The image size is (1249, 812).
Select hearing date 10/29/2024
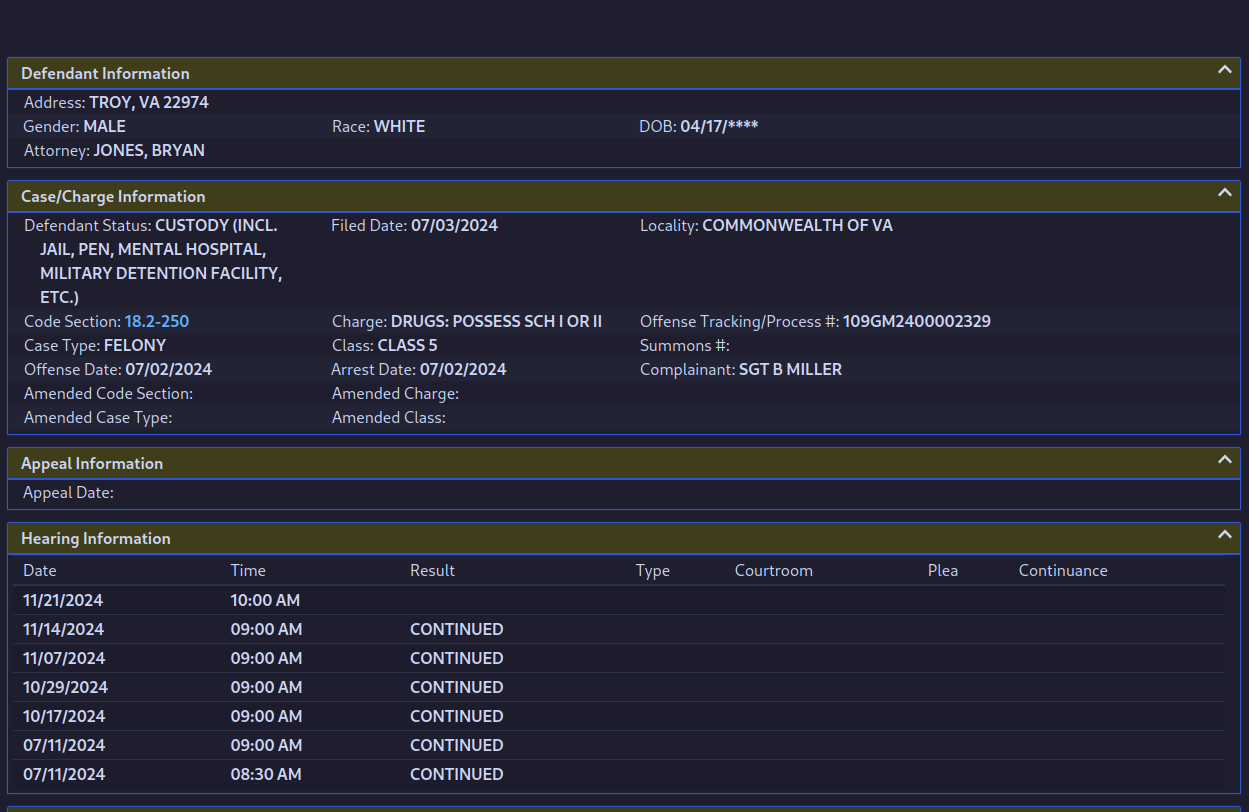point(65,687)
